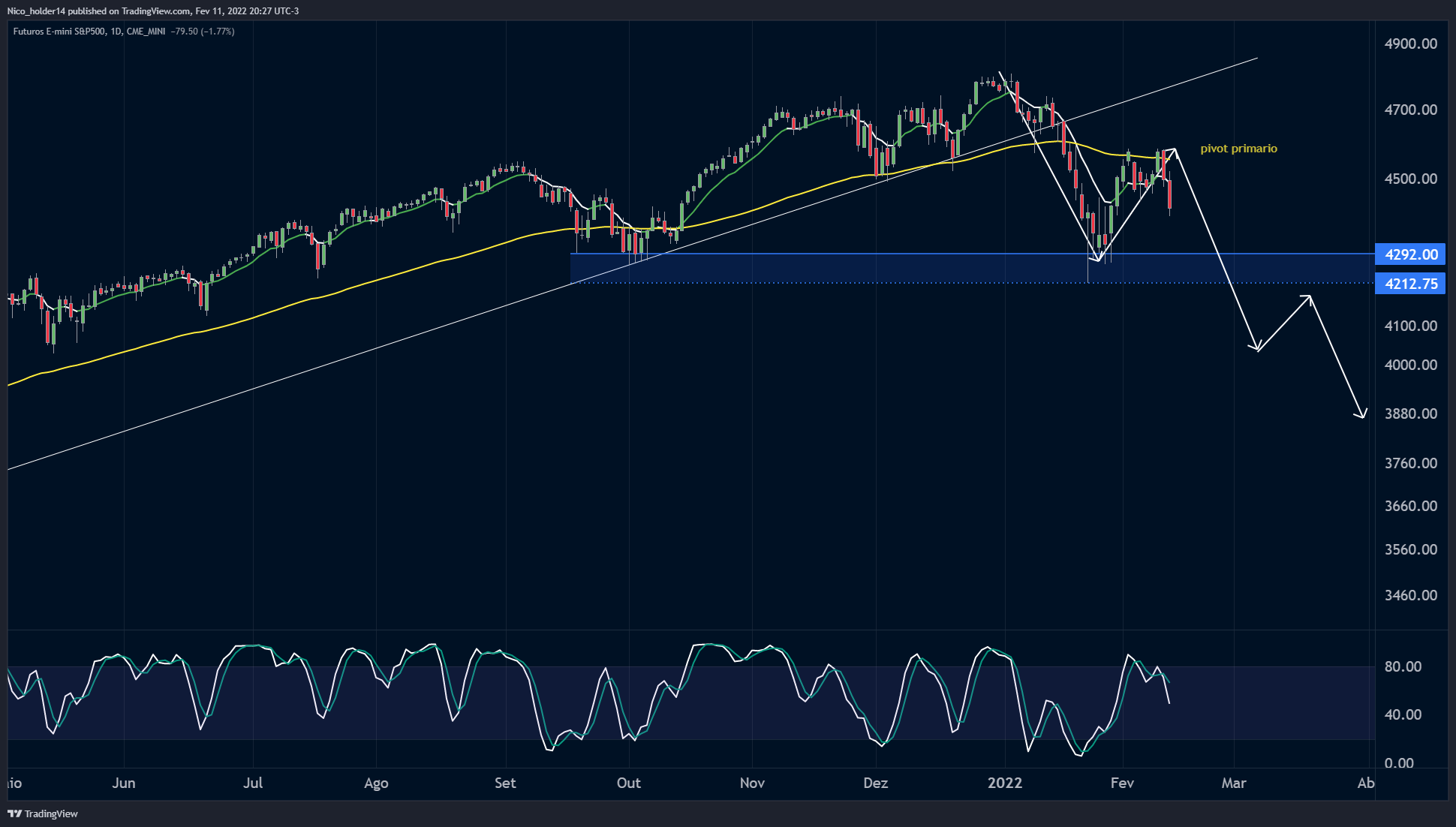Click the 3460.00 price axis label
The width and height of the screenshot is (1456, 827).
[1411, 595]
